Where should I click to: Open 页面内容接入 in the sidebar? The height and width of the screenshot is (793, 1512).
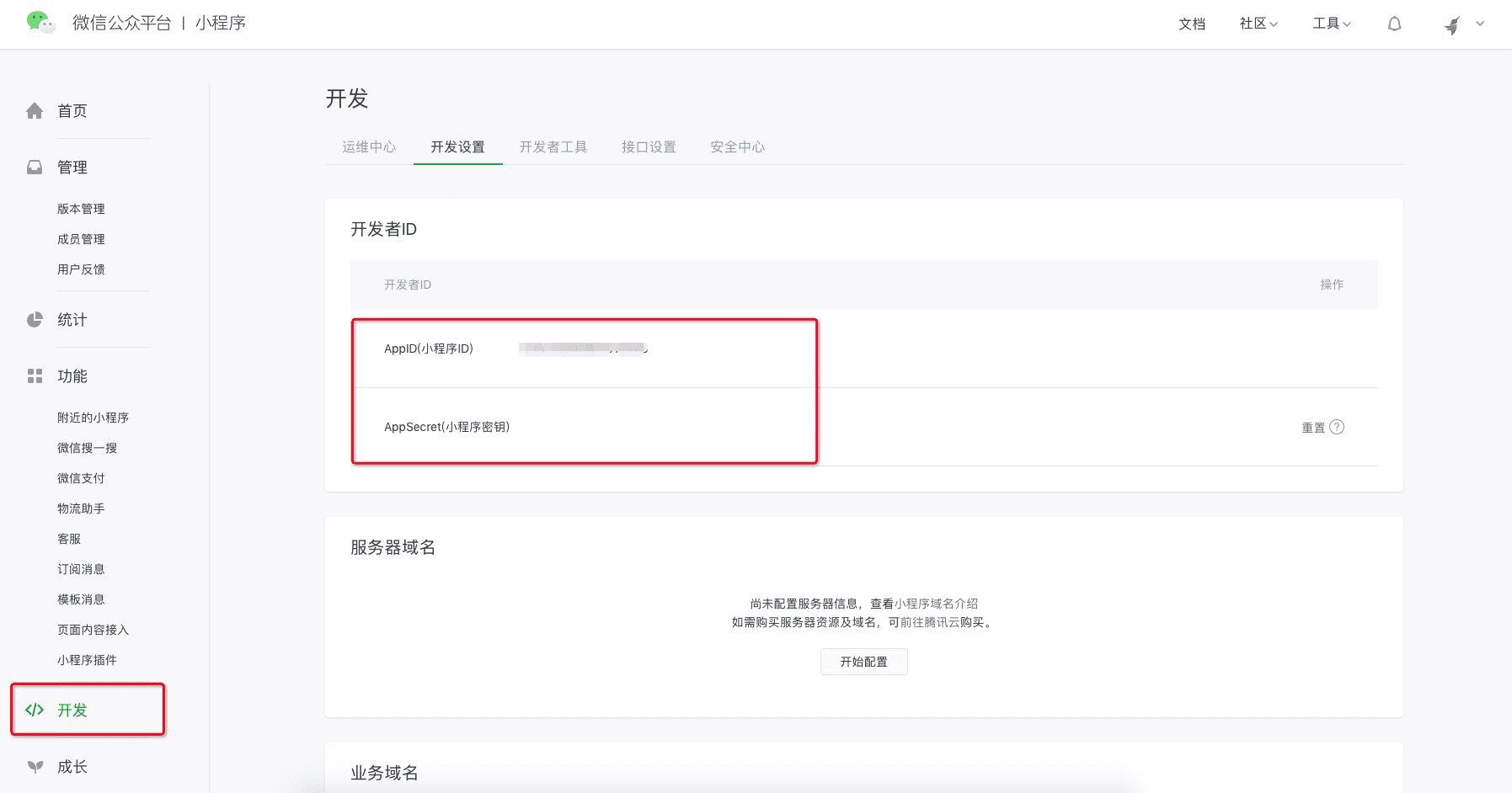tap(93, 630)
